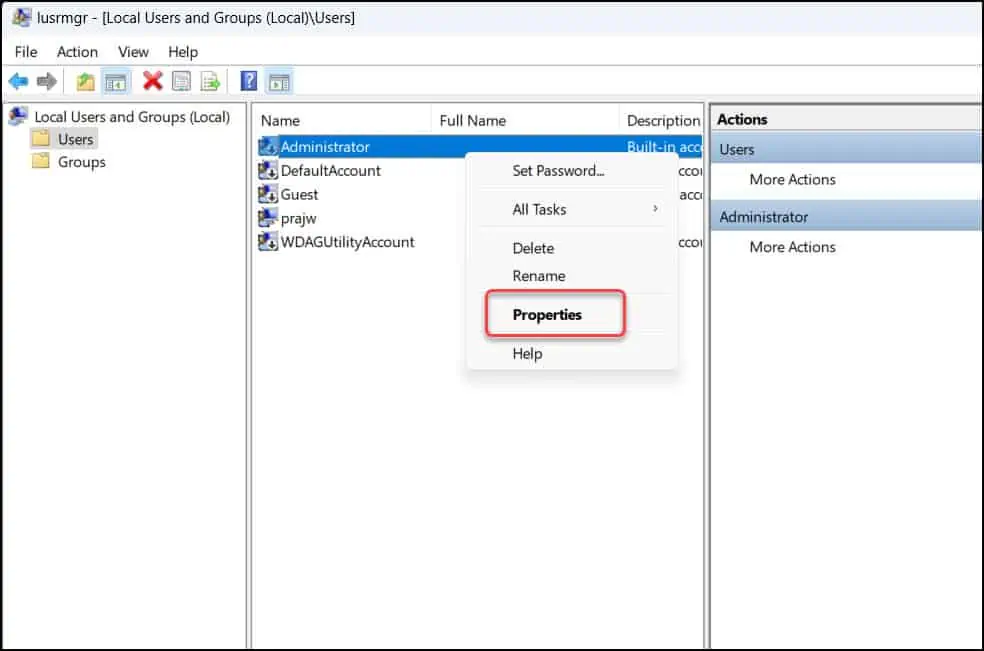Click the lusrmgr title bar app icon
The width and height of the screenshot is (984, 651).
(21, 18)
